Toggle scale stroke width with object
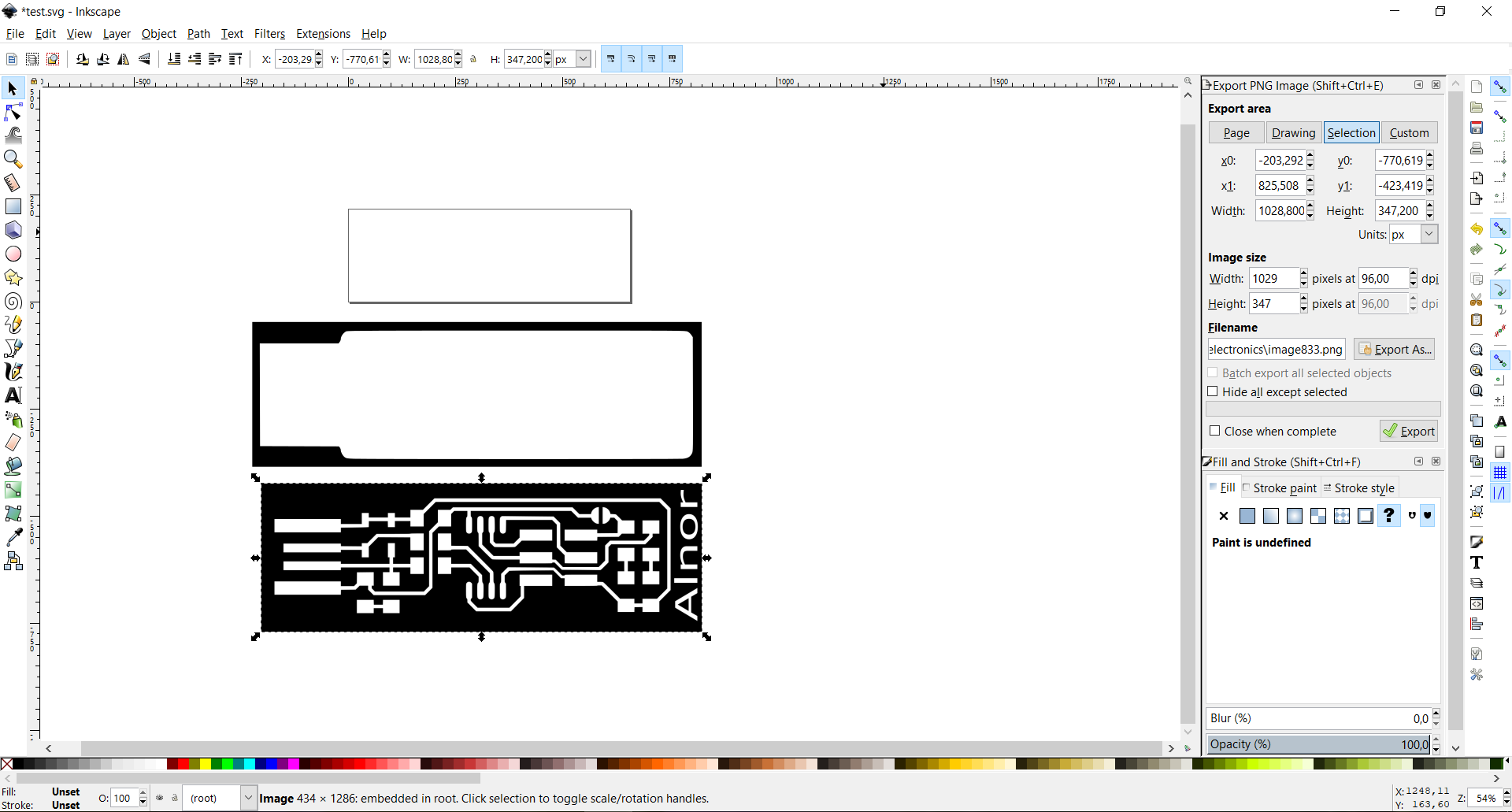 [x=611, y=59]
